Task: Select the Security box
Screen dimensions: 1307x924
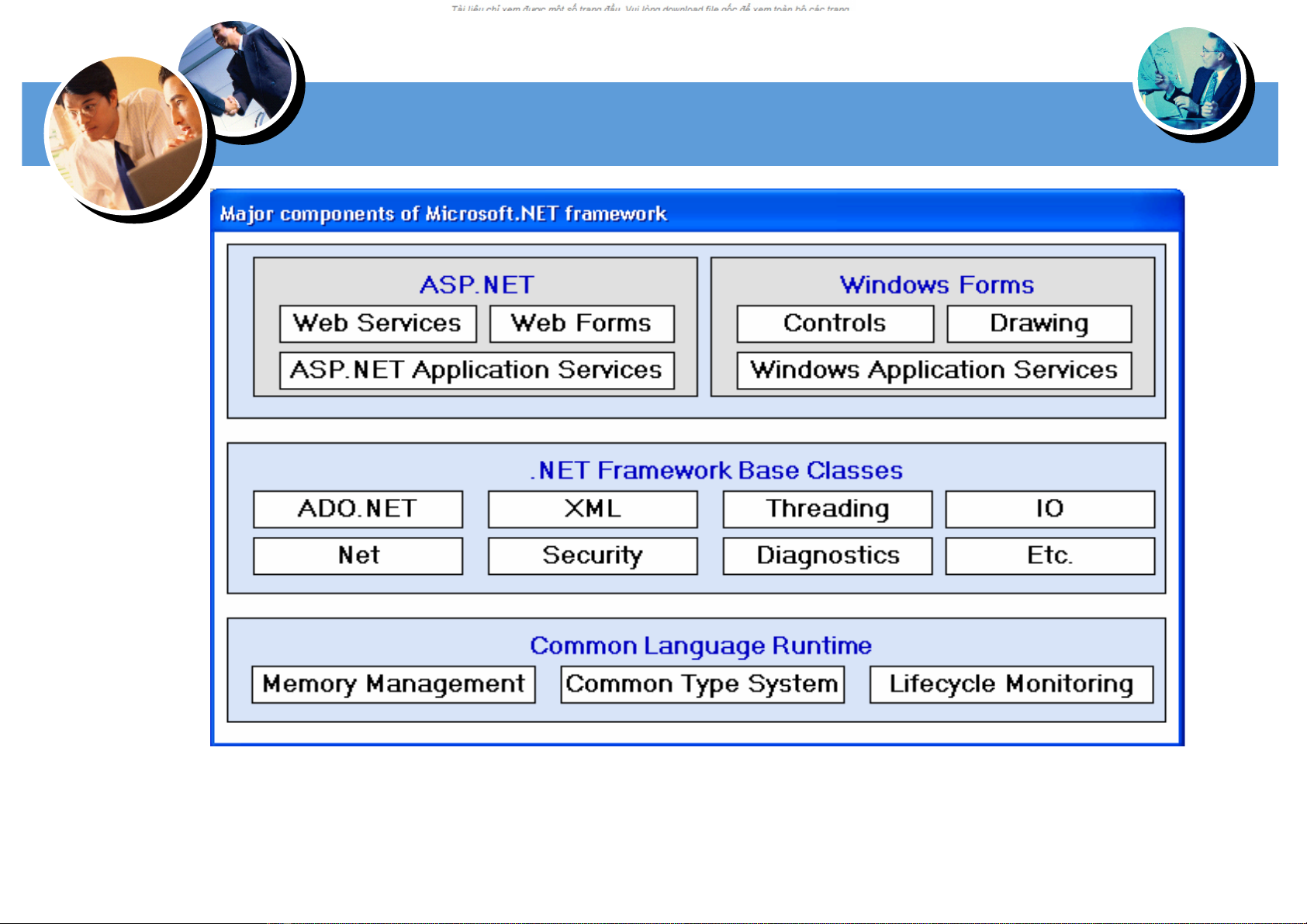Action: [x=593, y=555]
